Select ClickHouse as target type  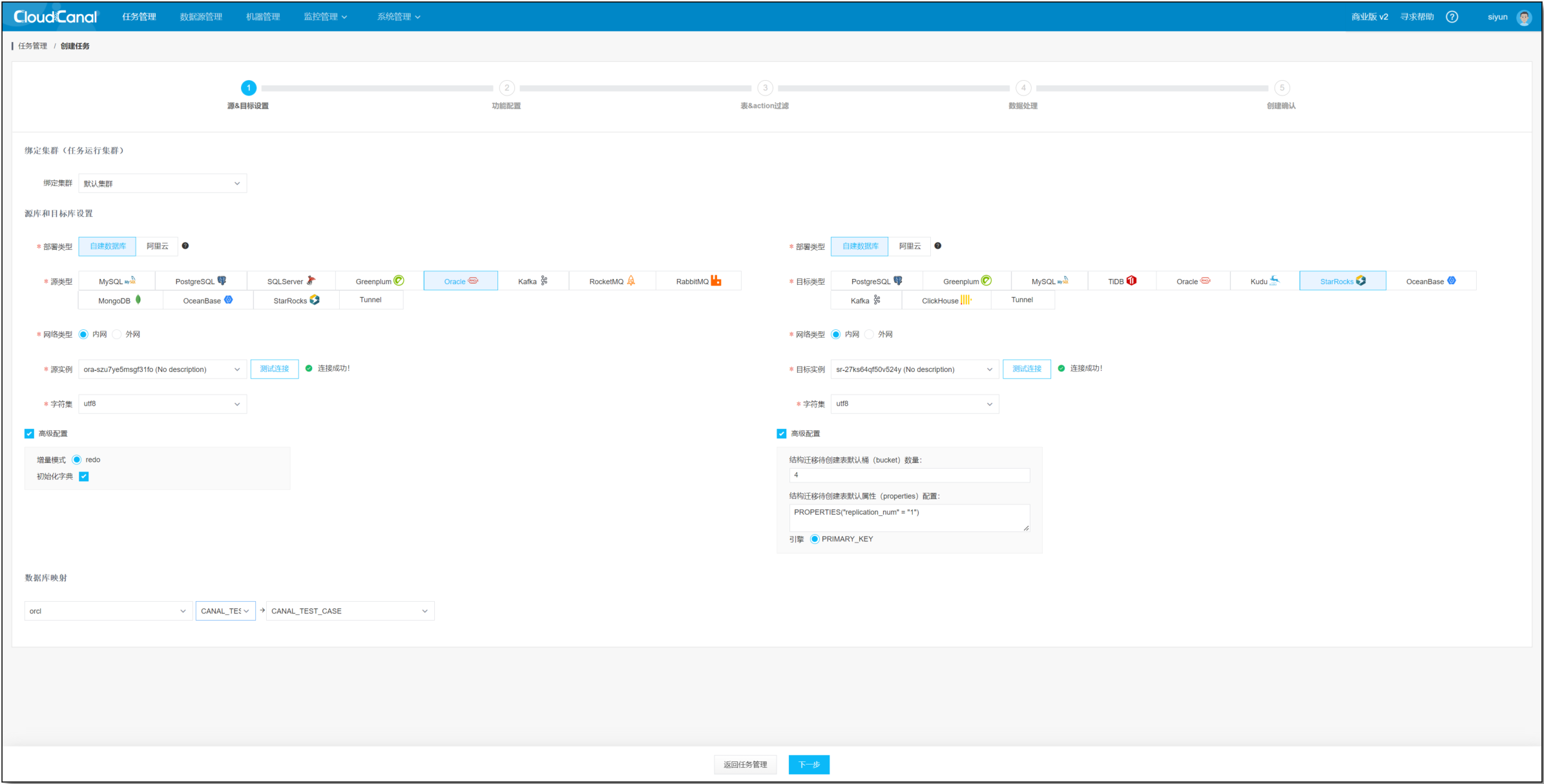click(946, 300)
